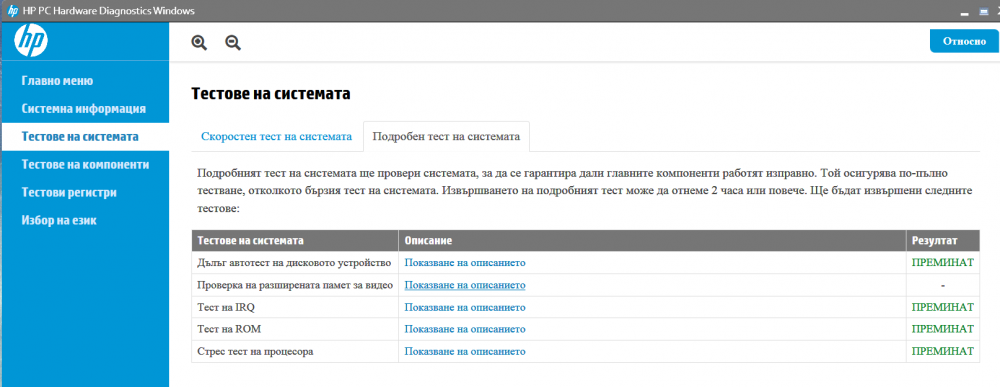Click the HP icon in title bar
The image size is (1000, 387).
point(12,11)
